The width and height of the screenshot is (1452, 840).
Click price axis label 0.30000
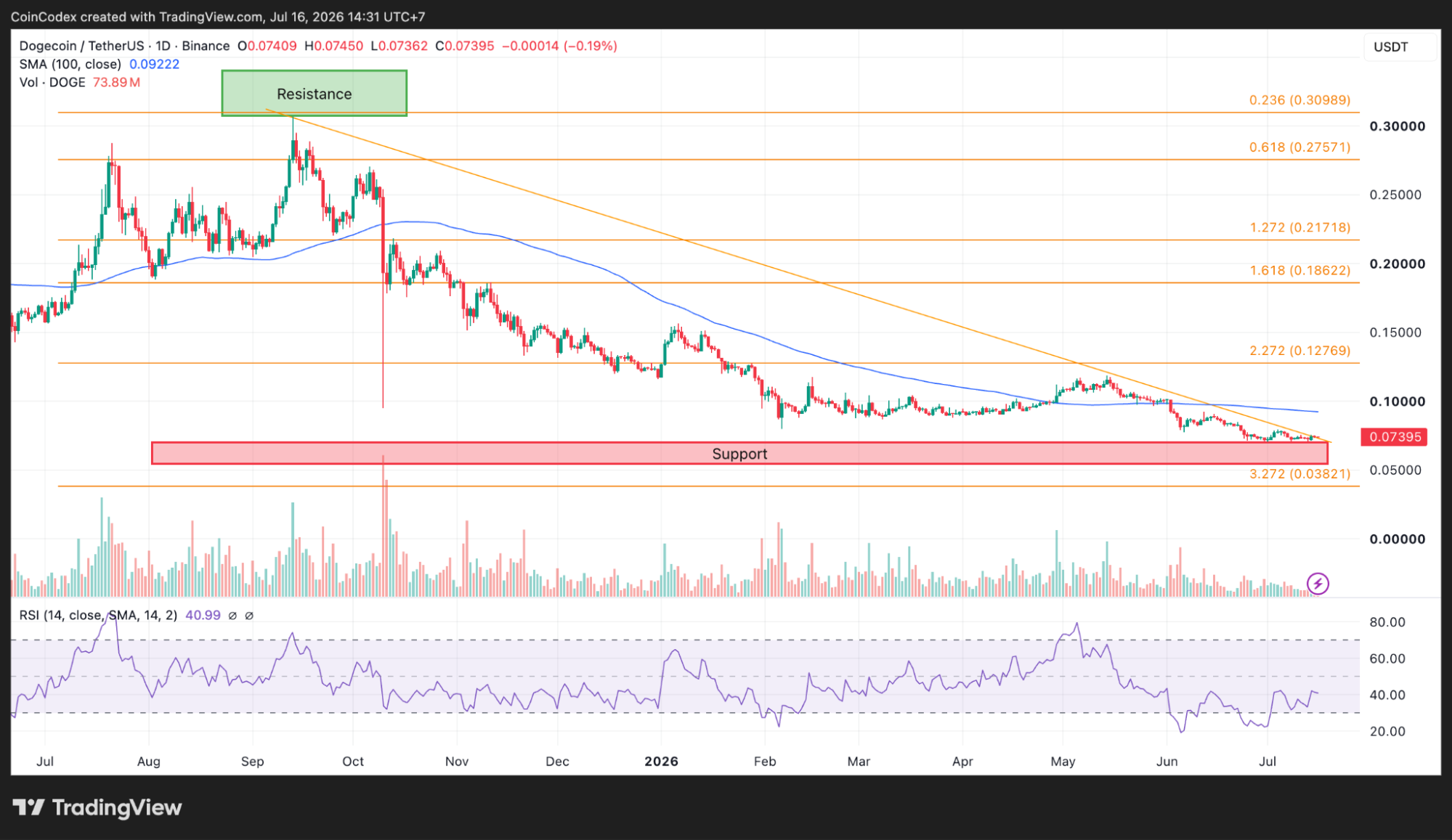point(1397,126)
